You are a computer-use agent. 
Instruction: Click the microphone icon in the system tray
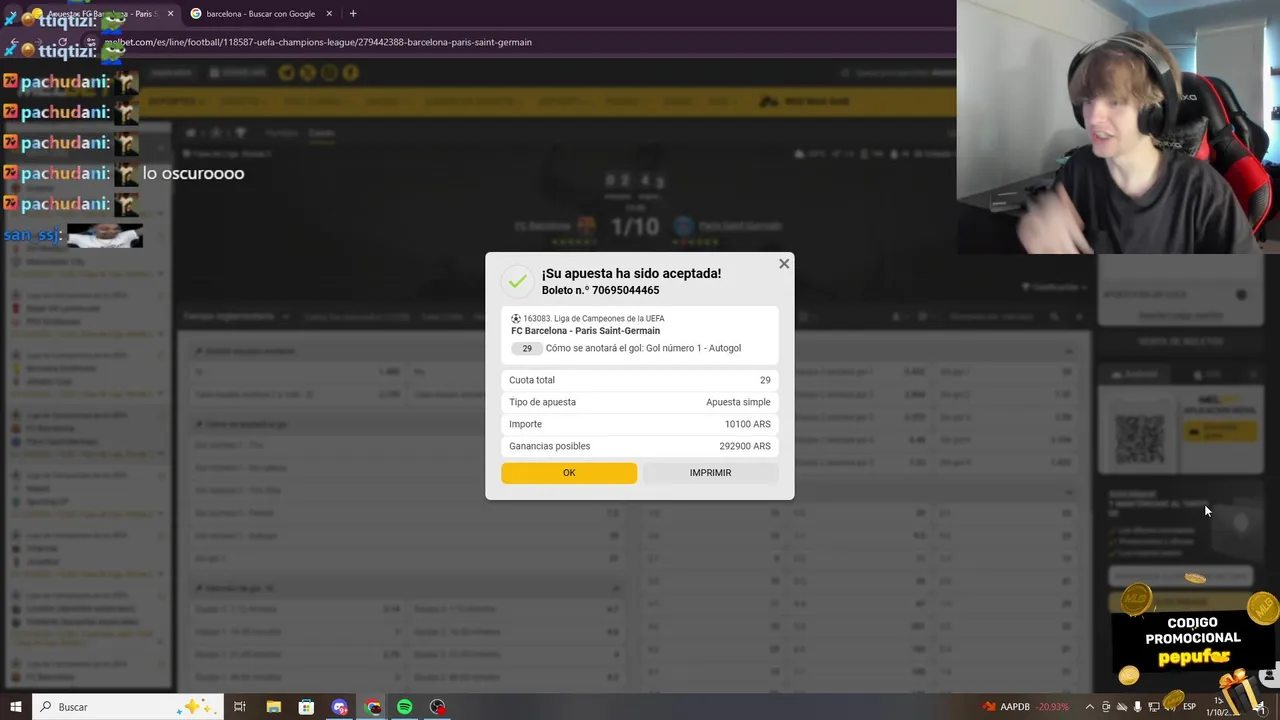tap(1138, 707)
